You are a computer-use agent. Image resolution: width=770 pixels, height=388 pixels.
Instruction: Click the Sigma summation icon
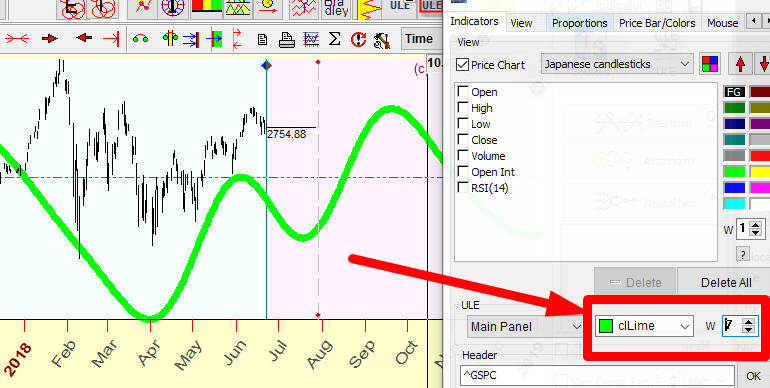point(334,39)
